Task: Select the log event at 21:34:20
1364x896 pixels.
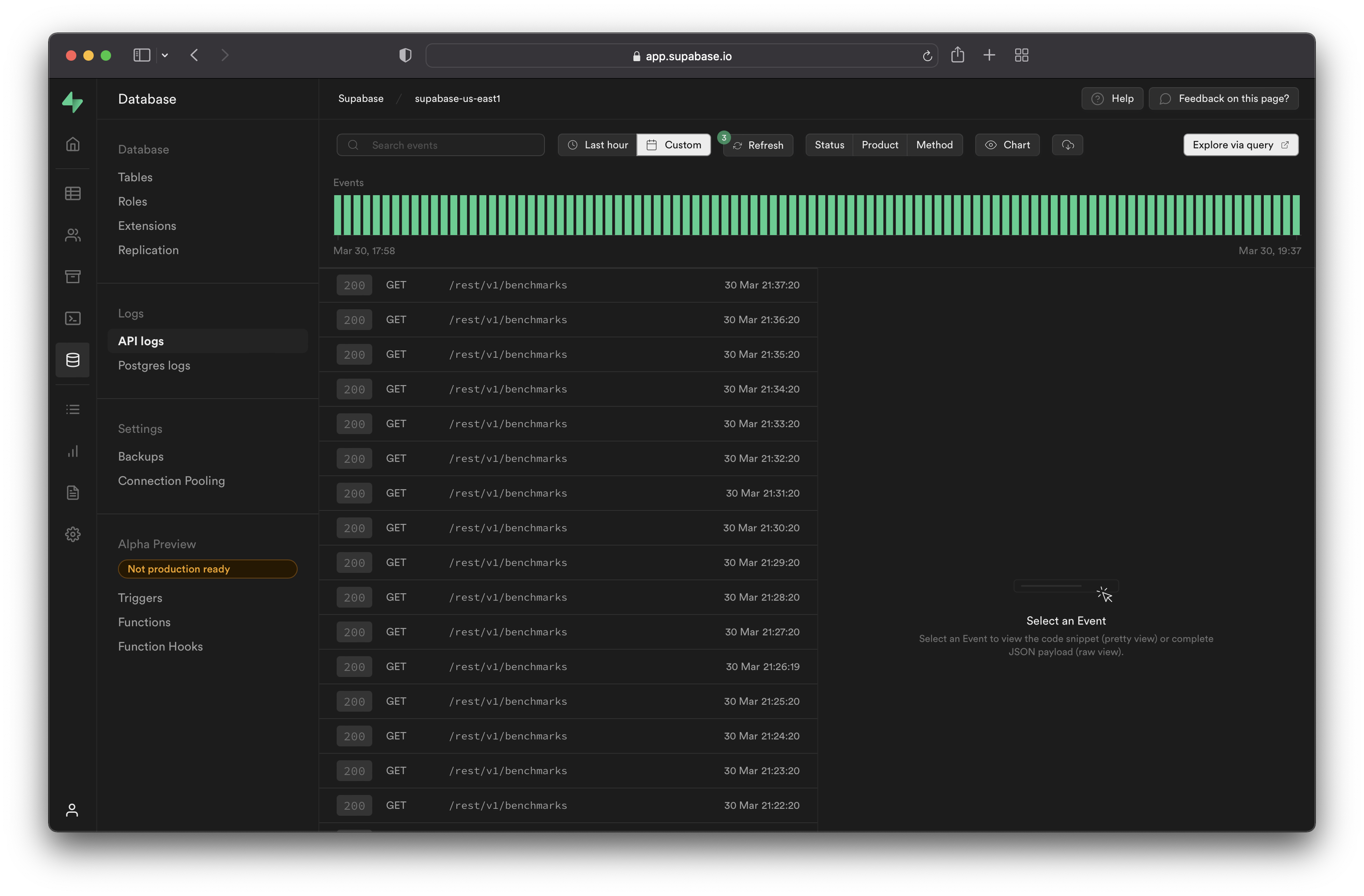Action: click(568, 389)
